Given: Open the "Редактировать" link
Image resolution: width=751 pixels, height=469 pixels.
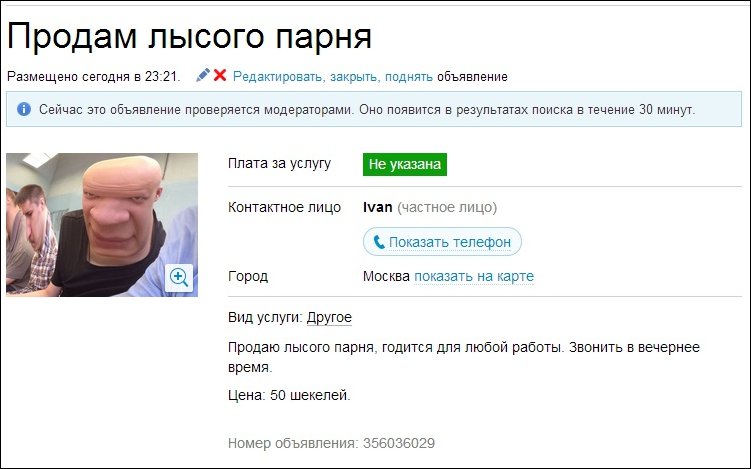Looking at the screenshot, I should 278,77.
